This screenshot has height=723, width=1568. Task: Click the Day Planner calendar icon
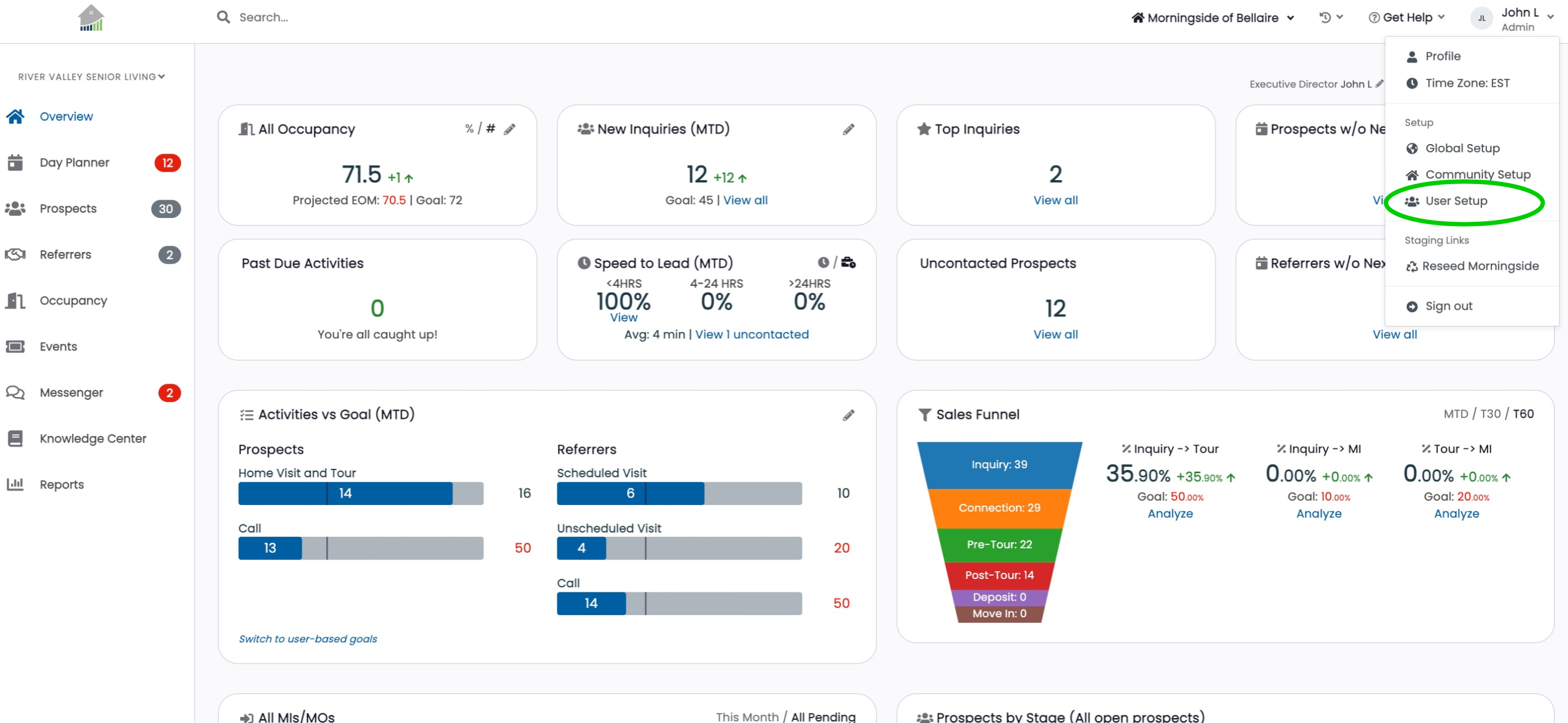coord(15,162)
